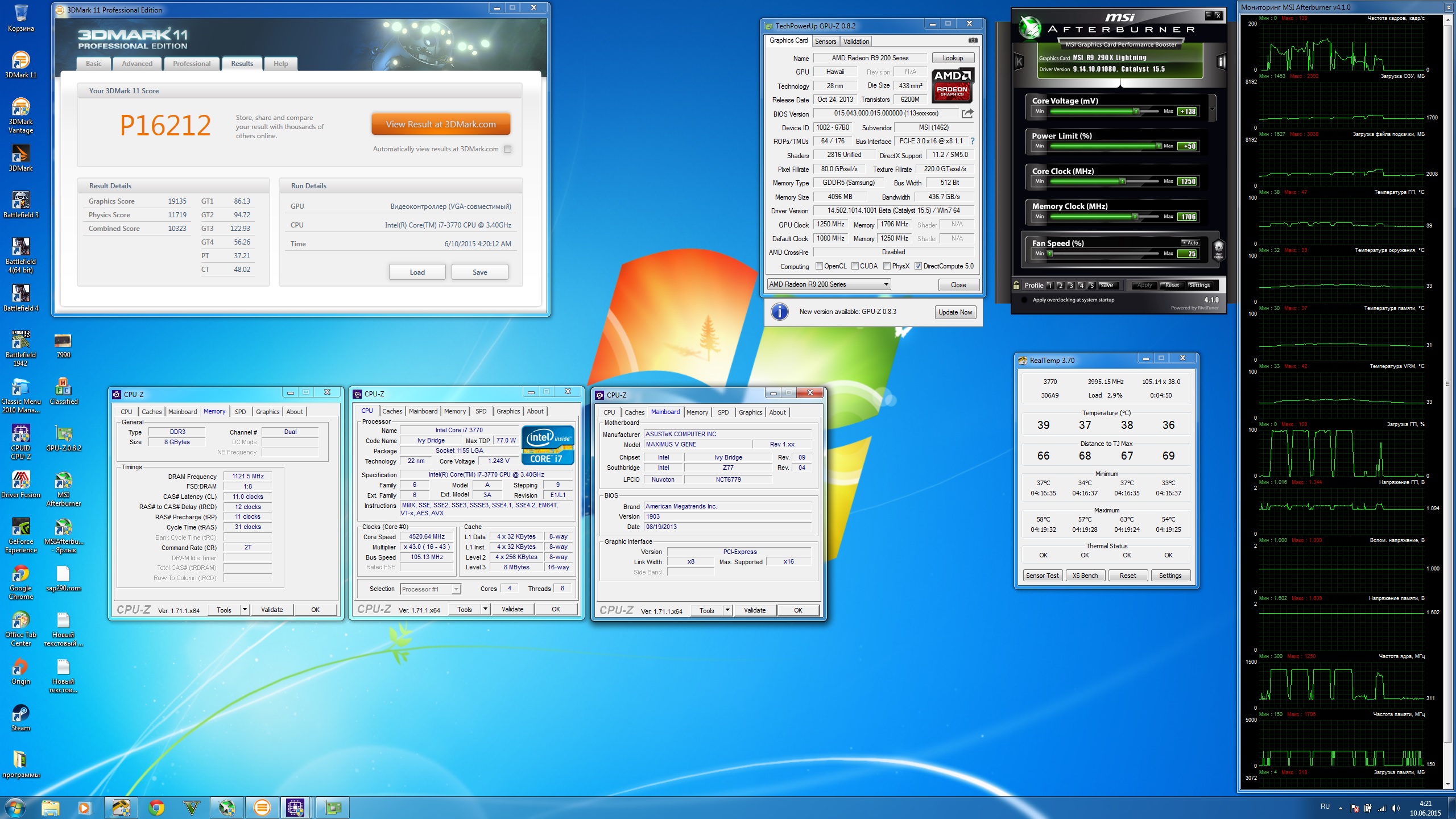The image size is (1456, 819).
Task: Enable automatically view results at 3DMark.com
Action: (x=508, y=149)
